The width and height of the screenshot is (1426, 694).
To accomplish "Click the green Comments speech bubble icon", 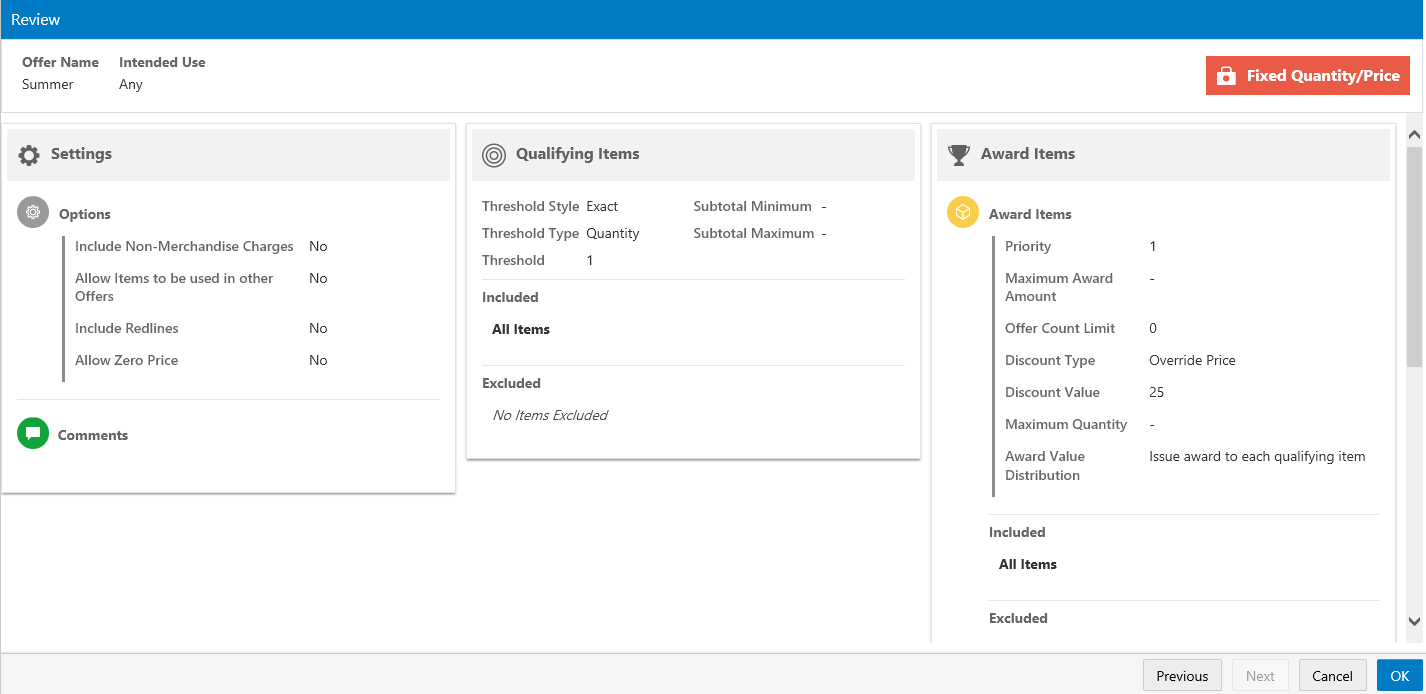I will [x=33, y=433].
